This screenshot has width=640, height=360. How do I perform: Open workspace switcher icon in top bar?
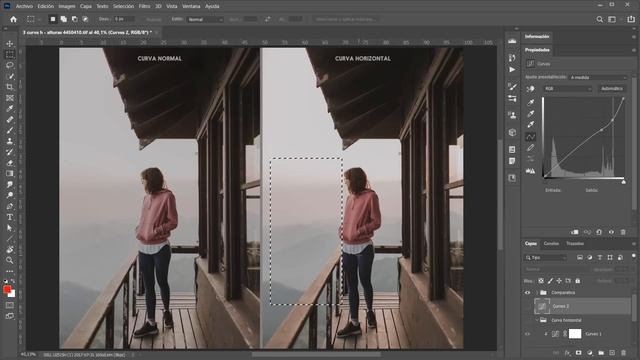pos(612,19)
